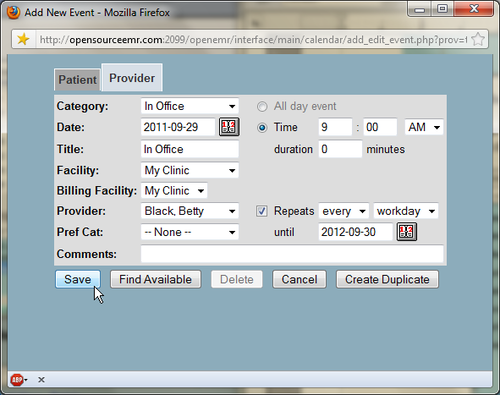Expand the workday repeat unit dropdown
Viewport: 500px width, 395px height.
pyautogui.click(x=406, y=211)
